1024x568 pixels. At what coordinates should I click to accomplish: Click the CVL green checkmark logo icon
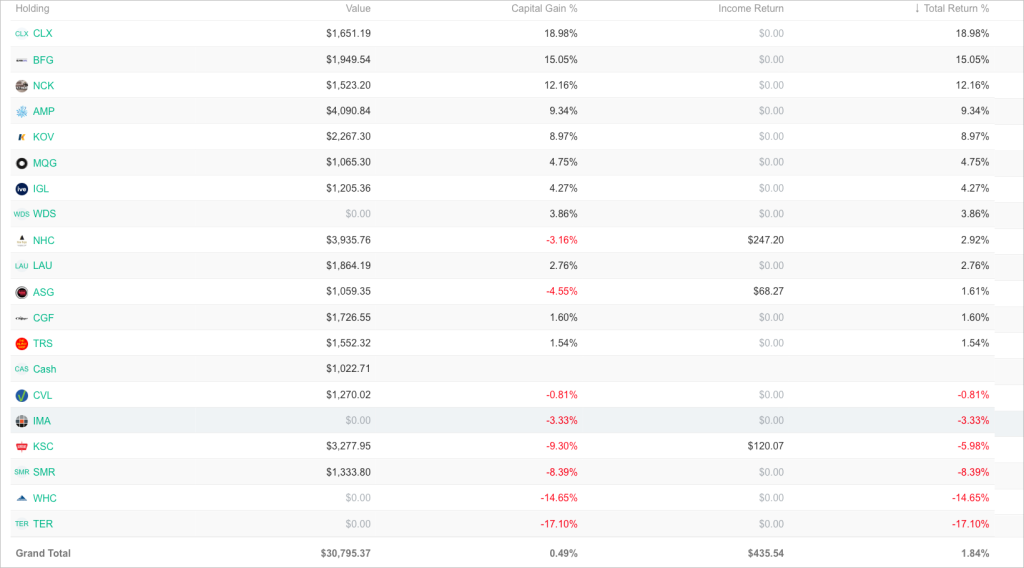[x=22, y=396]
